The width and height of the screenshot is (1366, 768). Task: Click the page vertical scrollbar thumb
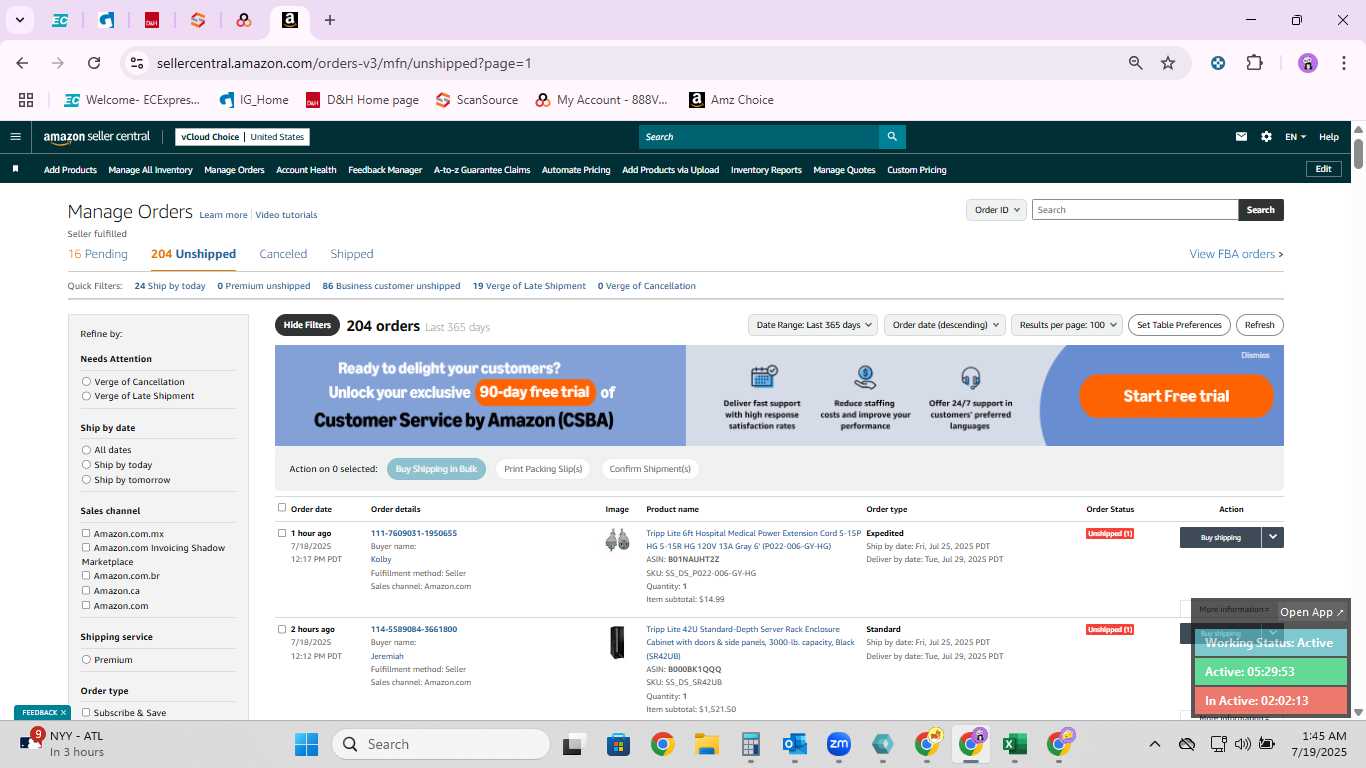[1359, 153]
